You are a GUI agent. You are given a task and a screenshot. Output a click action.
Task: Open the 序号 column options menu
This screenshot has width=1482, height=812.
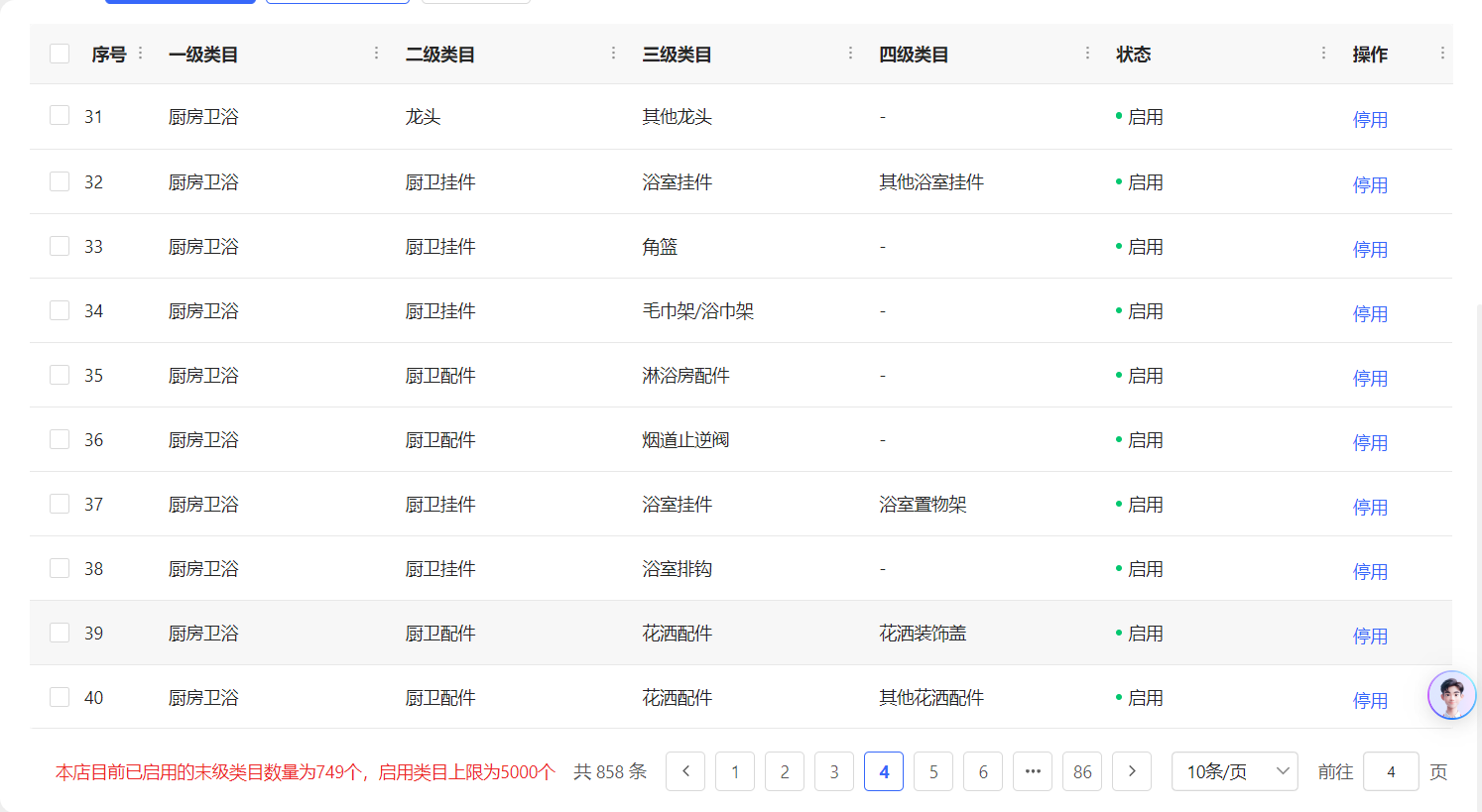coord(140,54)
